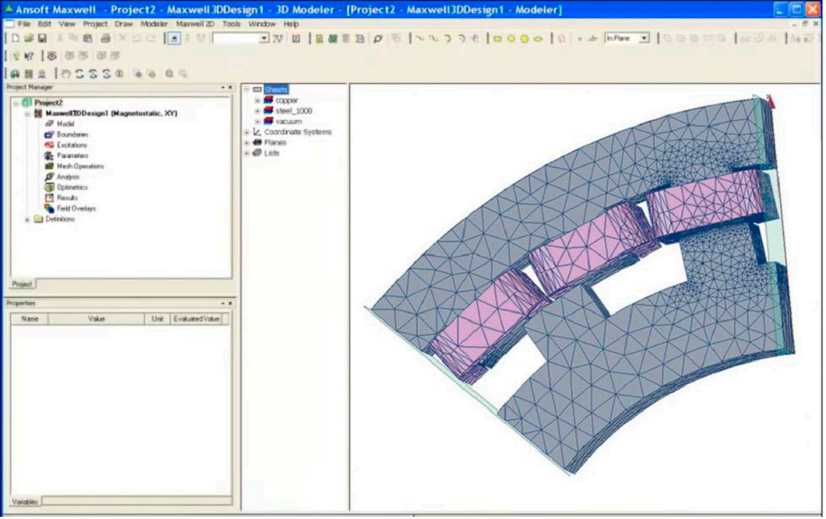This screenshot has height=519, width=826.
Task: Close the Project Manager panel
Action: pyautogui.click(x=230, y=87)
